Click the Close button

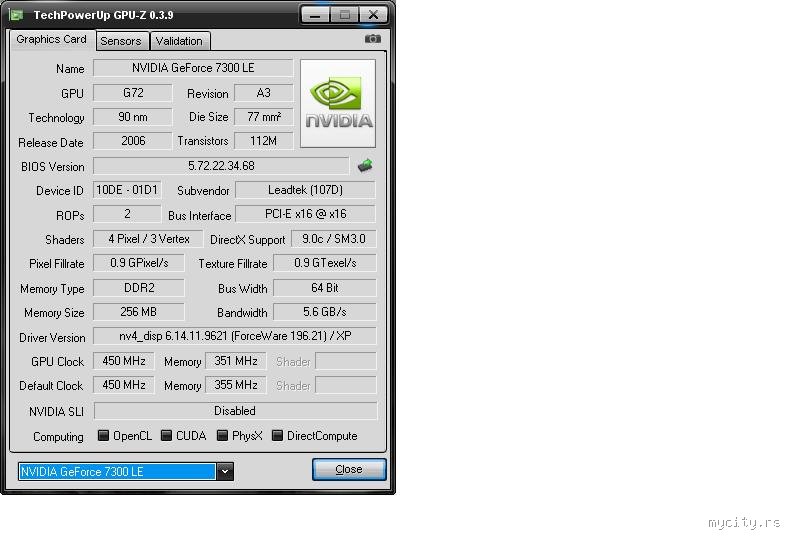(349, 469)
